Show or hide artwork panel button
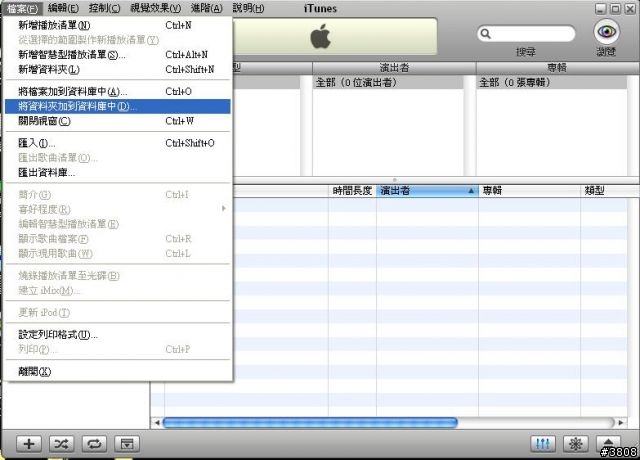 pyautogui.click(x=127, y=444)
